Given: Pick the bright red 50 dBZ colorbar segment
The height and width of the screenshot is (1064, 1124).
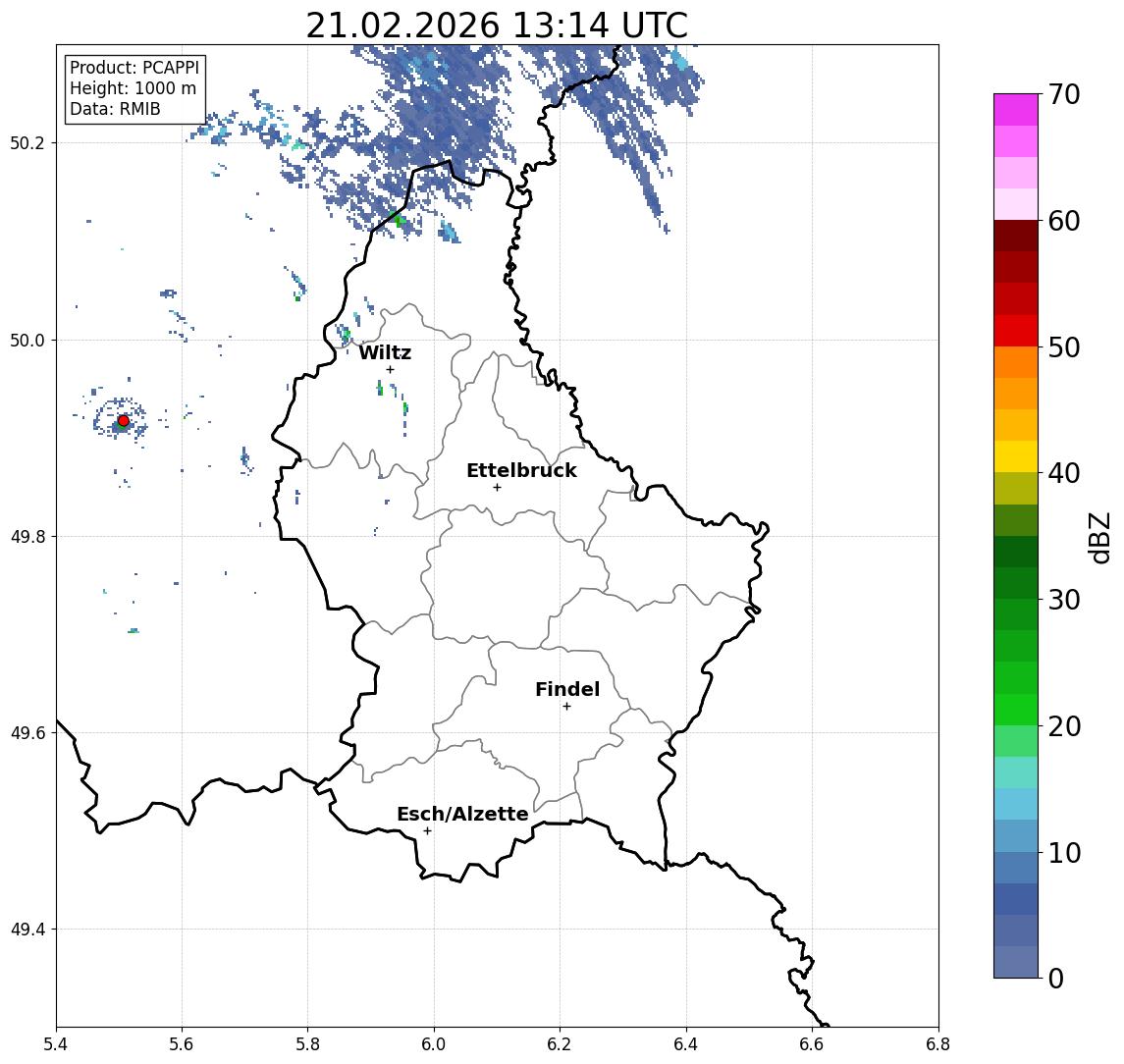Looking at the screenshot, I should click(1016, 331).
